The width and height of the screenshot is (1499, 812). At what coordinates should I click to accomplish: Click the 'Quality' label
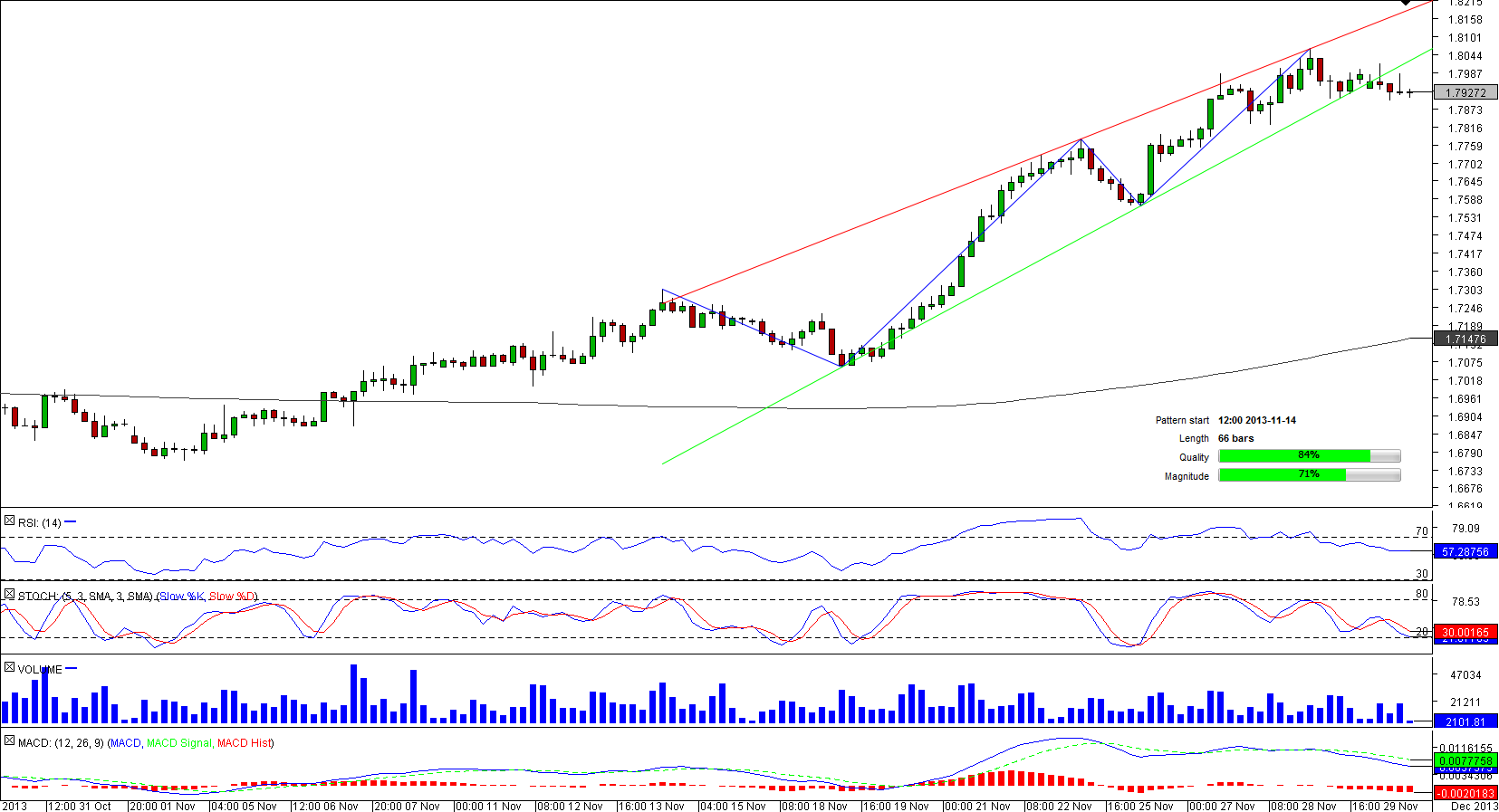1194,457
